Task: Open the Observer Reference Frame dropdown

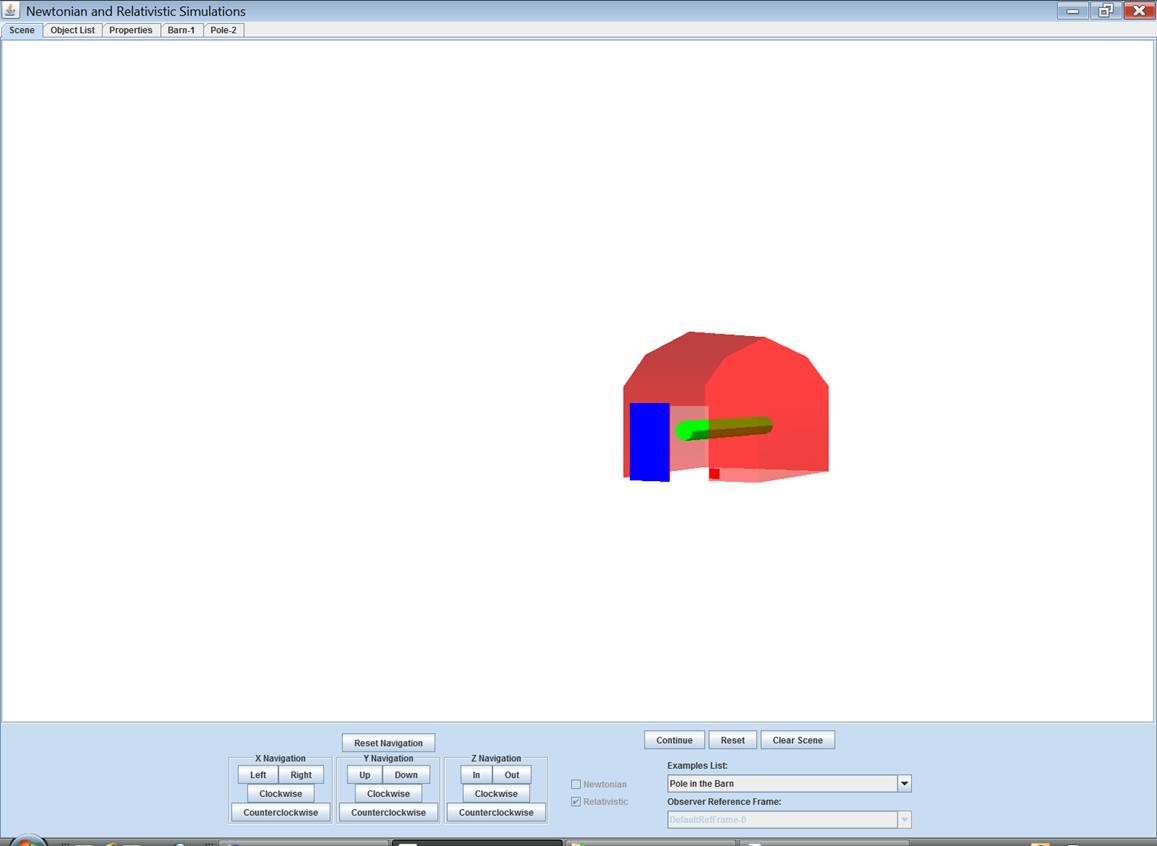Action: coord(789,820)
